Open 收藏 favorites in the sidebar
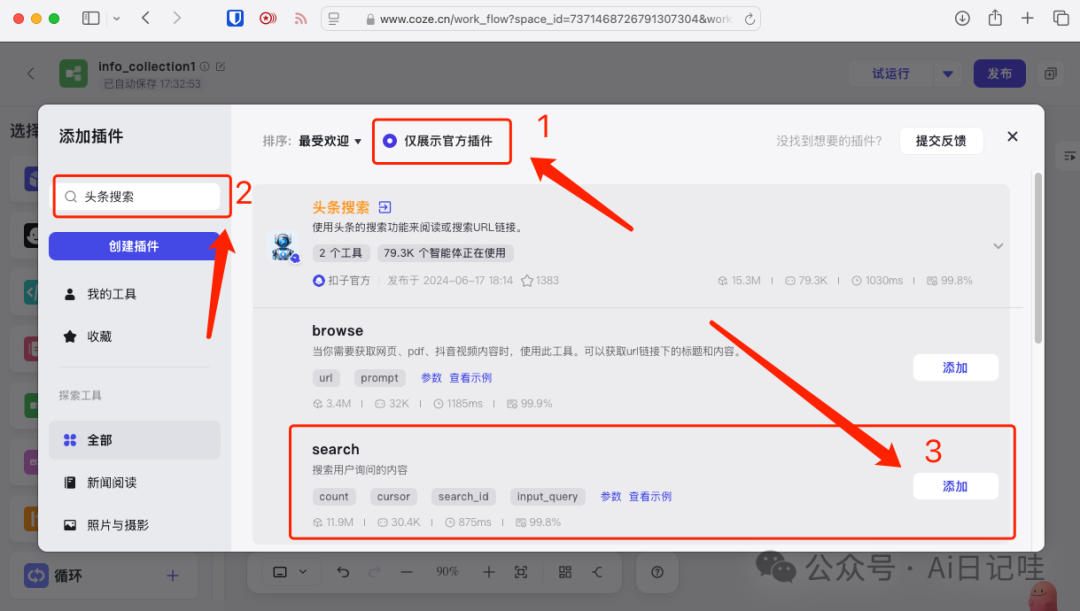1080x611 pixels. (x=134, y=336)
